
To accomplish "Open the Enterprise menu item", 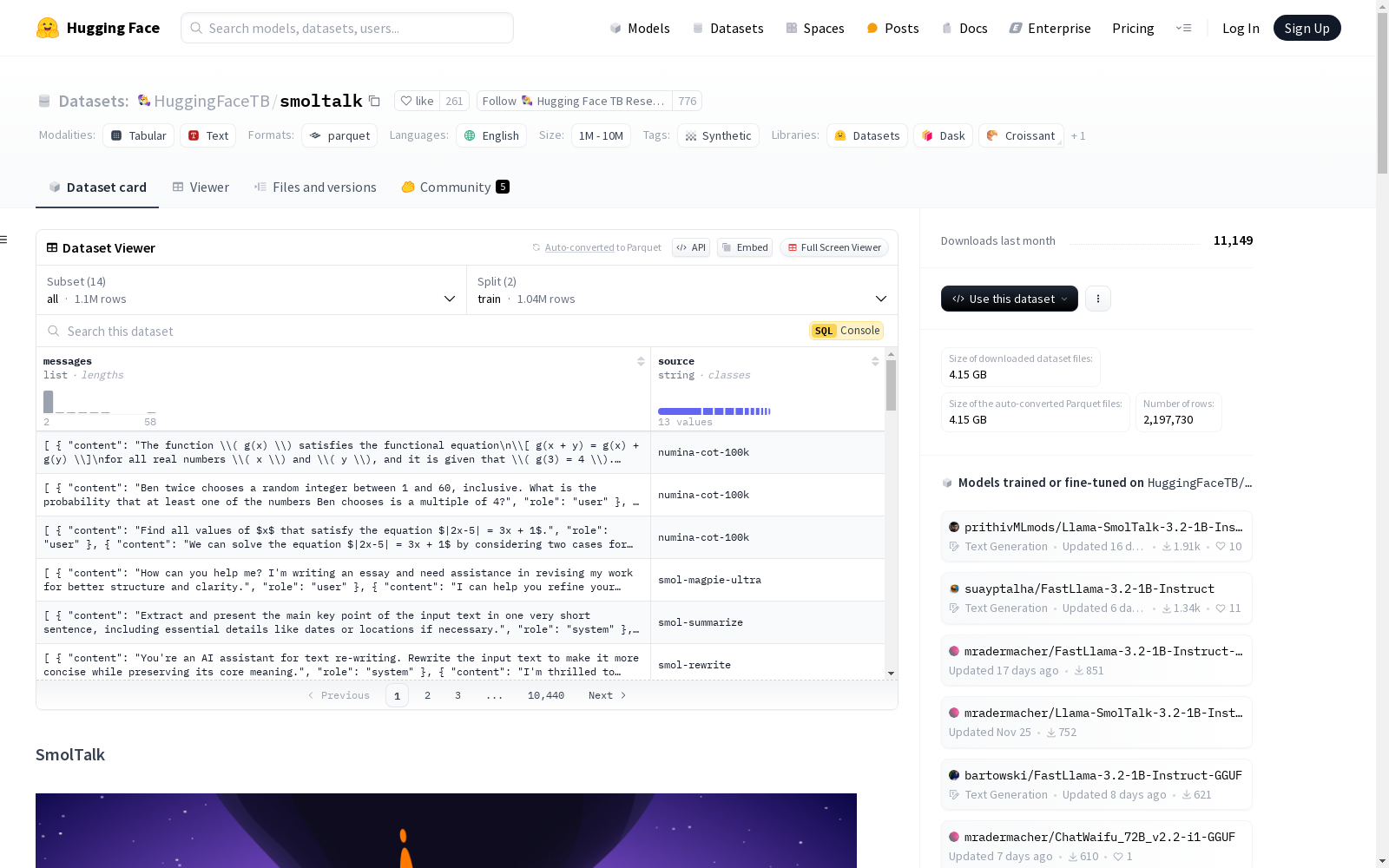I will pyautogui.click(x=1050, y=28).
